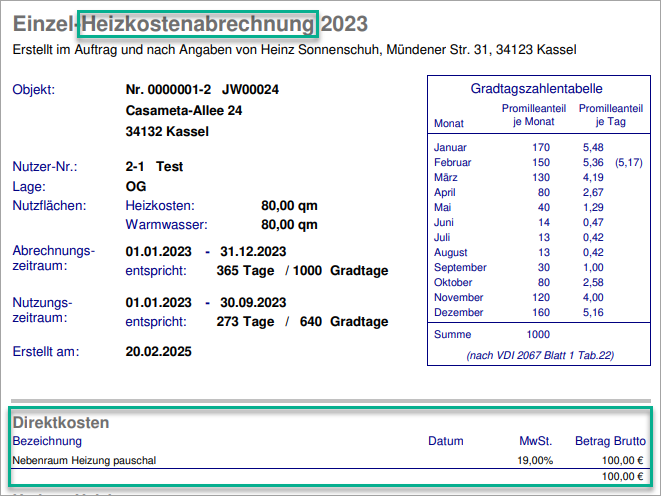This screenshot has height=496, width=661.
Task: Click the 'Summe' row label
Action: pos(452,335)
